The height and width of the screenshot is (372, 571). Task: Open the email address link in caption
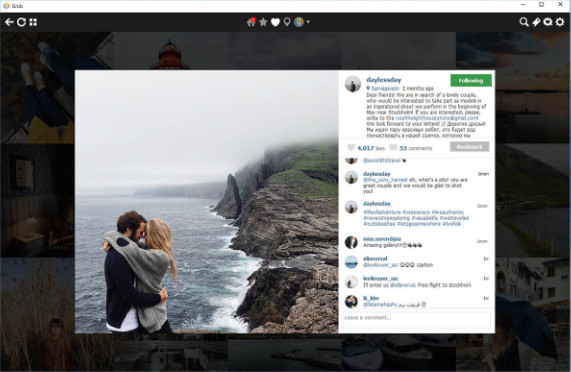(x=437, y=118)
